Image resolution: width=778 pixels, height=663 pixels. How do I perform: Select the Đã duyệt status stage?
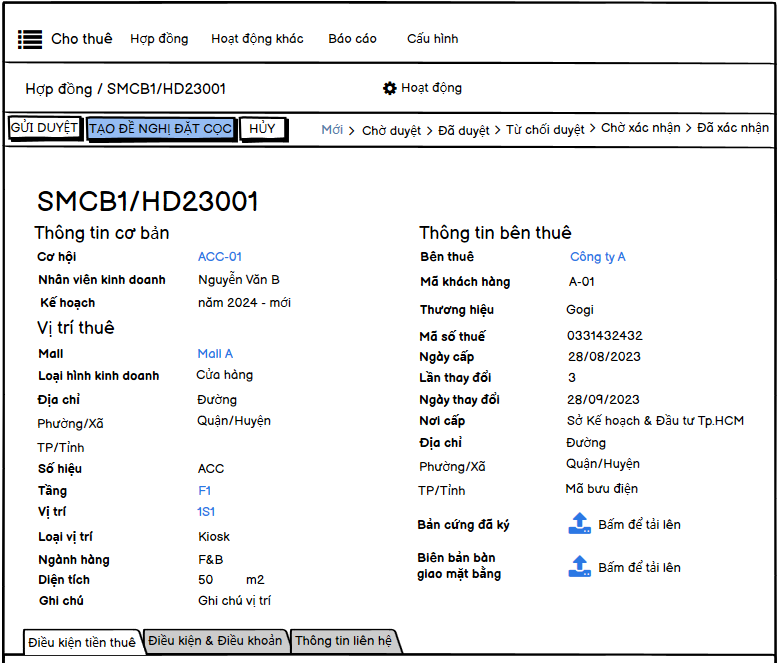[463, 131]
